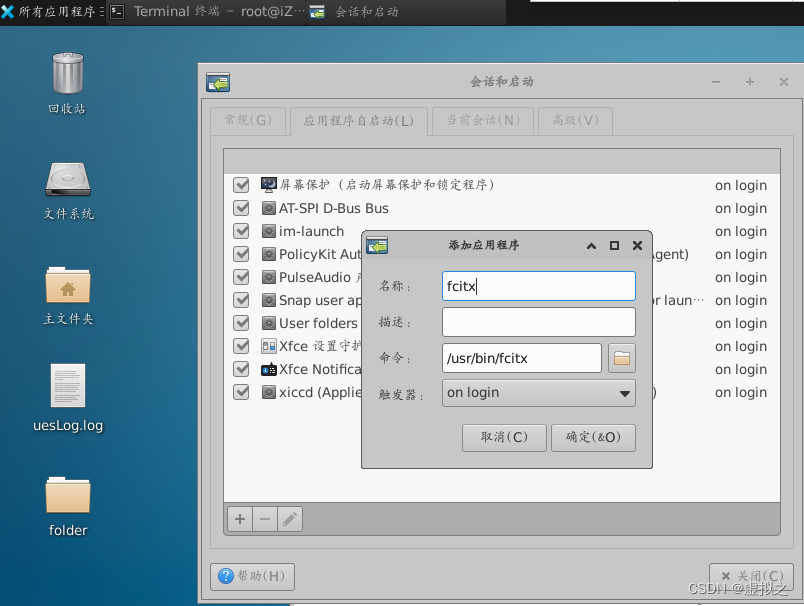Click the PolicyKit row gear icon
Screen dimensions: 804x606
click(x=269, y=254)
